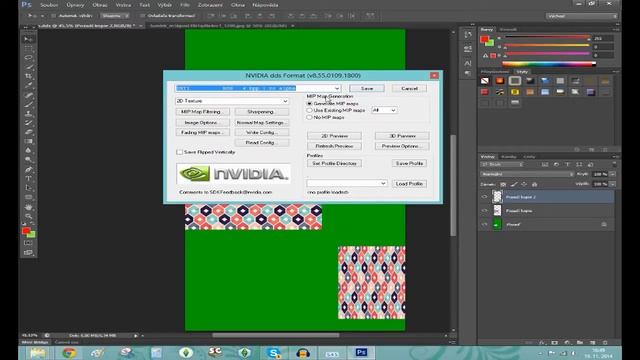Open the layer blend mode dropdown
This screenshot has width=640, height=360.
[x=527, y=174]
